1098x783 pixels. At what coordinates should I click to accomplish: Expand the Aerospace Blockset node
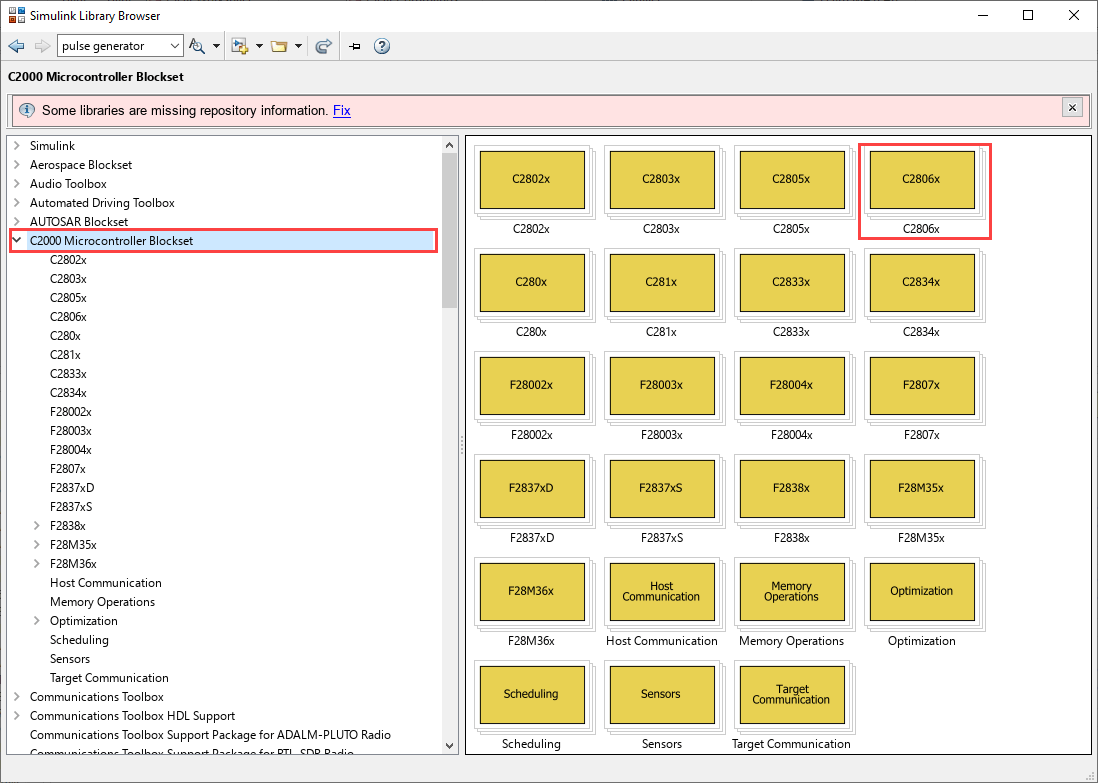point(17,165)
